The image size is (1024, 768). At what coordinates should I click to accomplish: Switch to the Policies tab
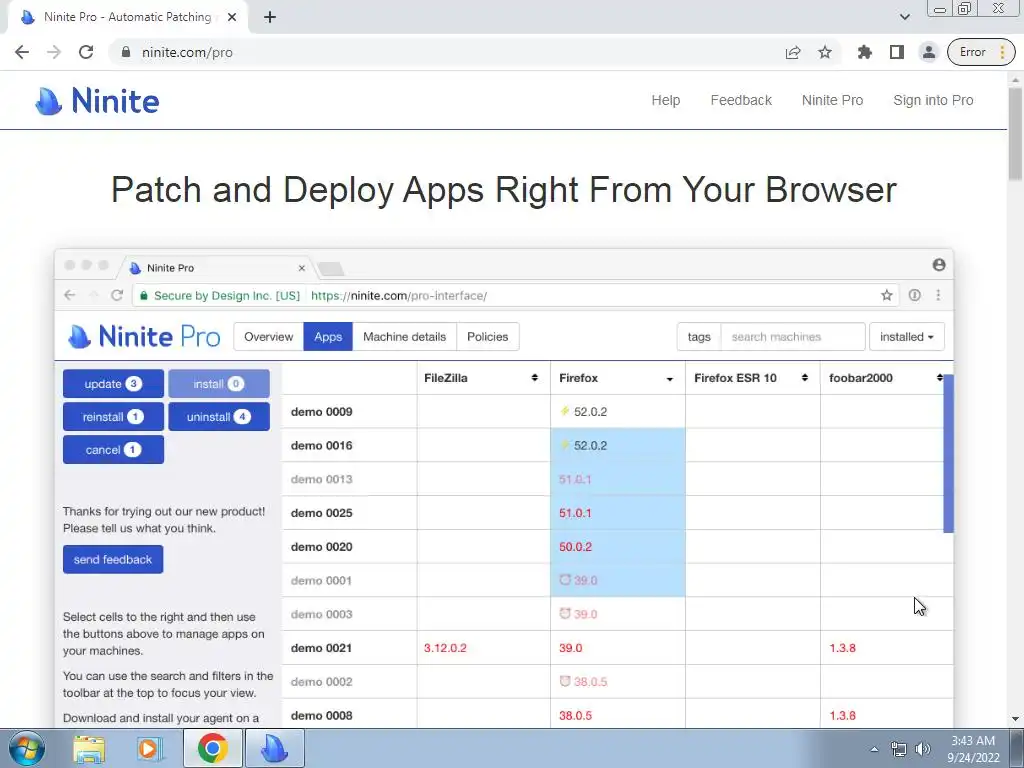coord(488,336)
